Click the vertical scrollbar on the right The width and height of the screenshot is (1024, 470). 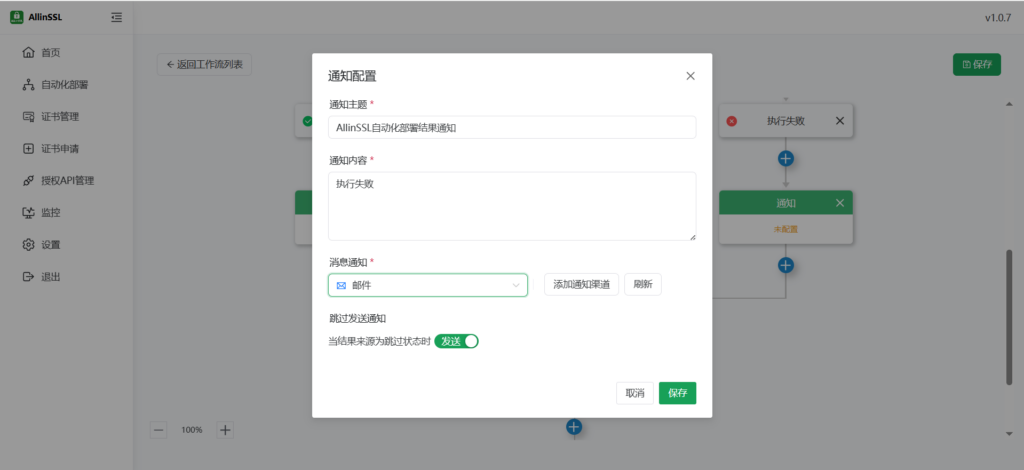click(1008, 315)
